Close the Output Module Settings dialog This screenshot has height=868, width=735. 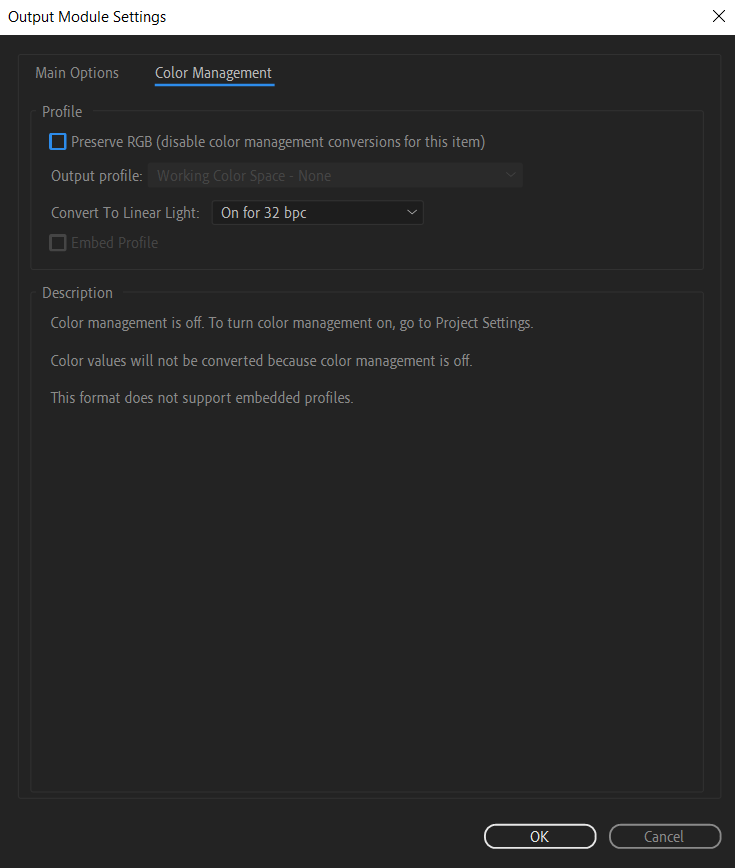717,16
